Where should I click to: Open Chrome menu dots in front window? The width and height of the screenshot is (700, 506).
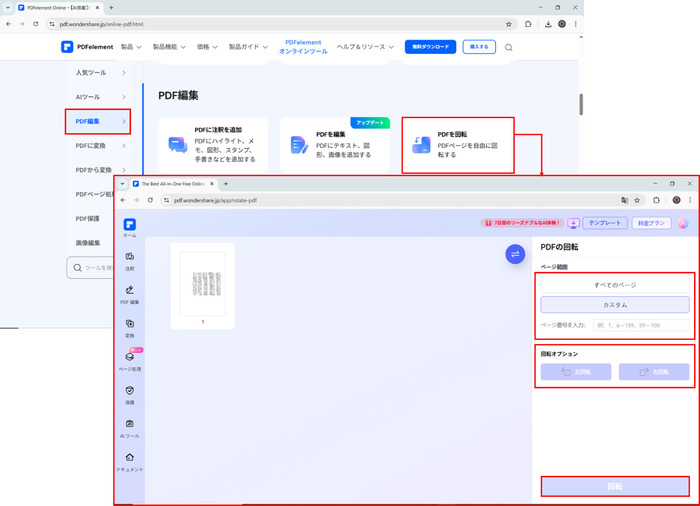[x=690, y=200]
